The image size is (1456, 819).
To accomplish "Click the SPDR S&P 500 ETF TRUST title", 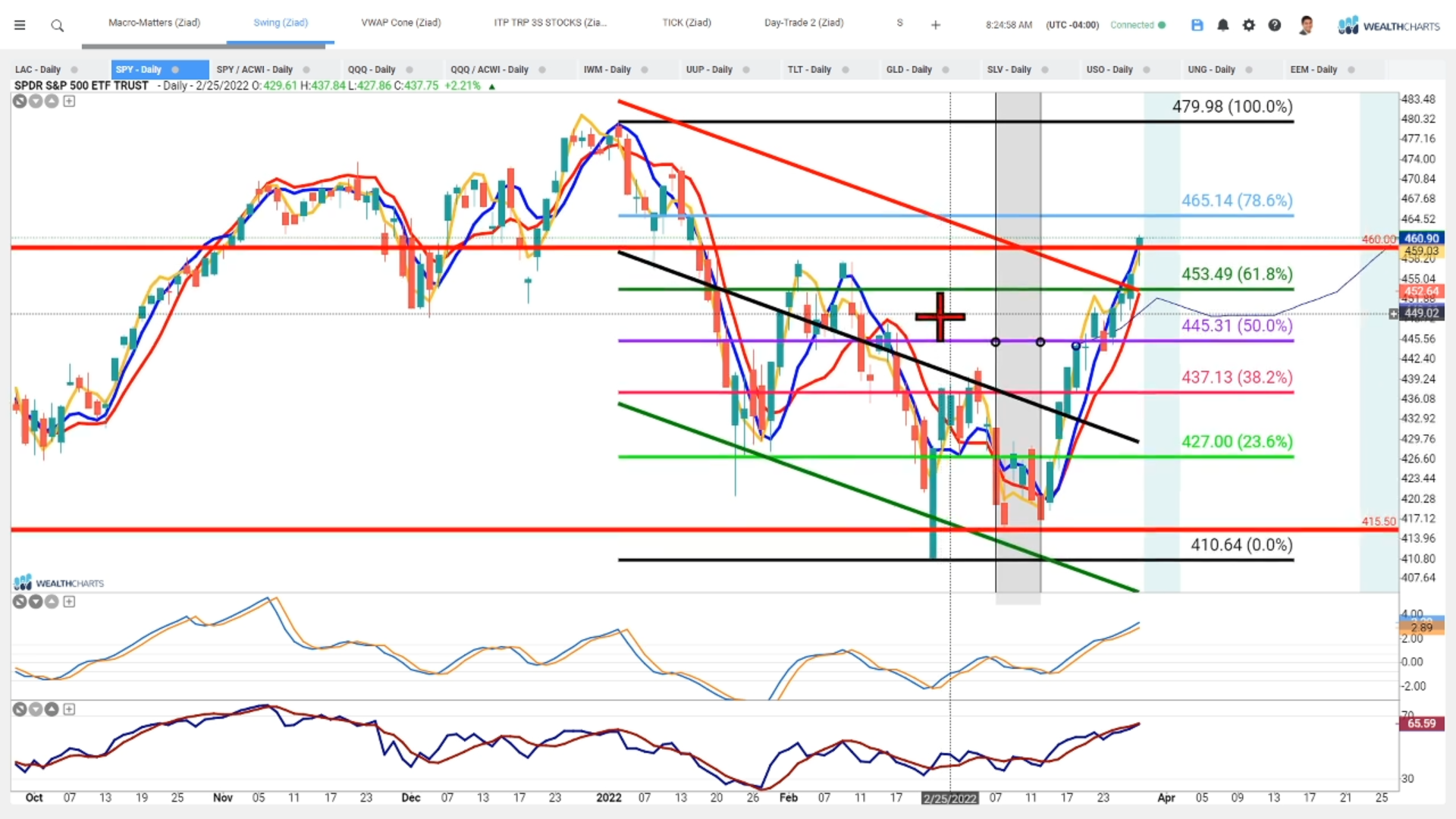I will point(81,86).
